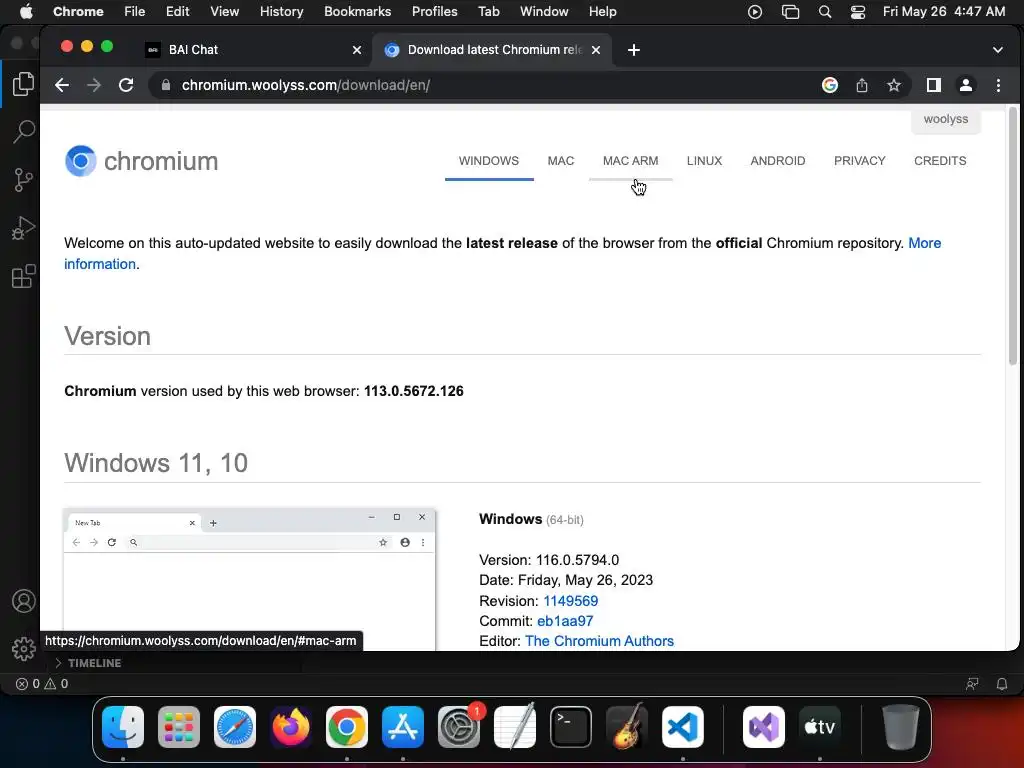The width and height of the screenshot is (1024, 768).
Task: Open Accounts icon in VS Code activity bar
Action: pos(24,601)
